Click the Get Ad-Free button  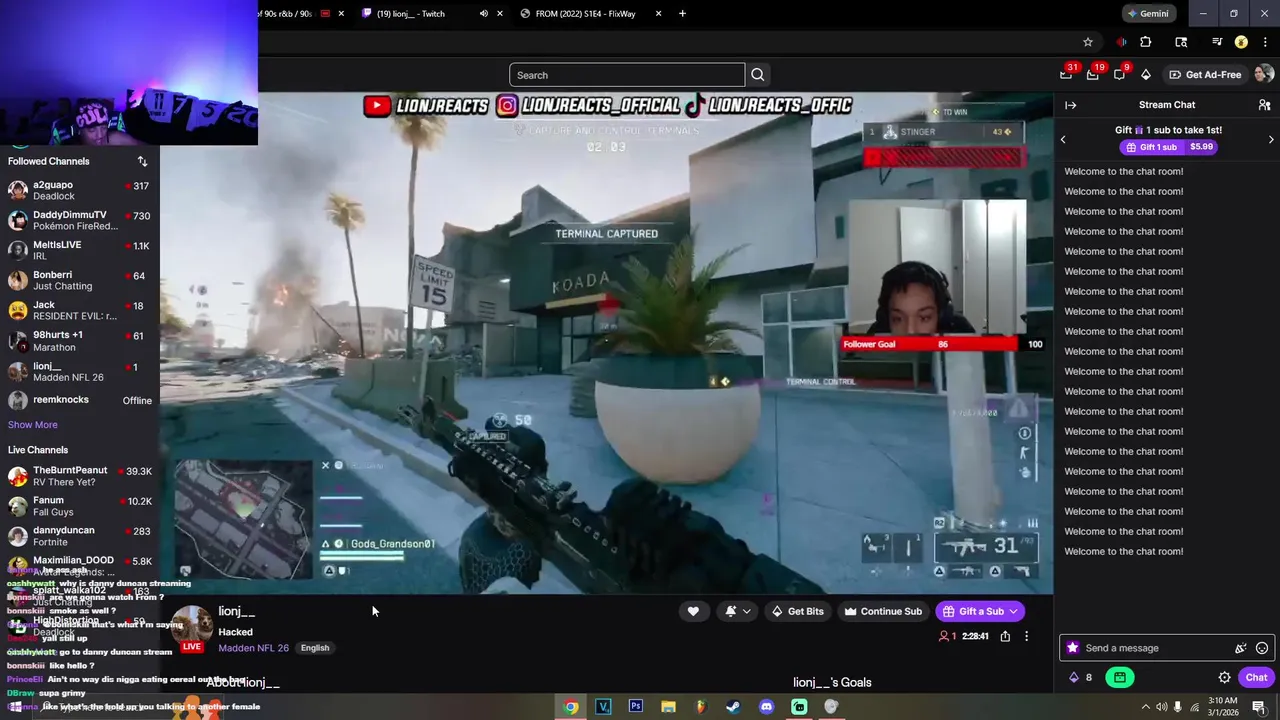(1205, 75)
